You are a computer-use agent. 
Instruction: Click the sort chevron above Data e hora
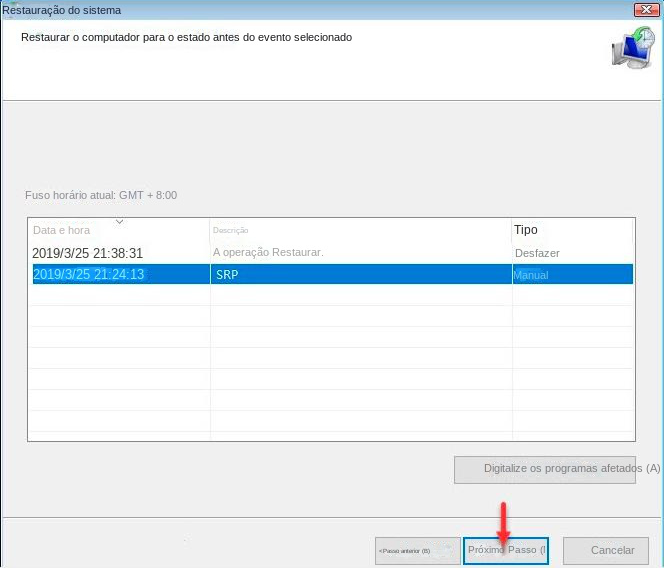[x=119, y=221]
